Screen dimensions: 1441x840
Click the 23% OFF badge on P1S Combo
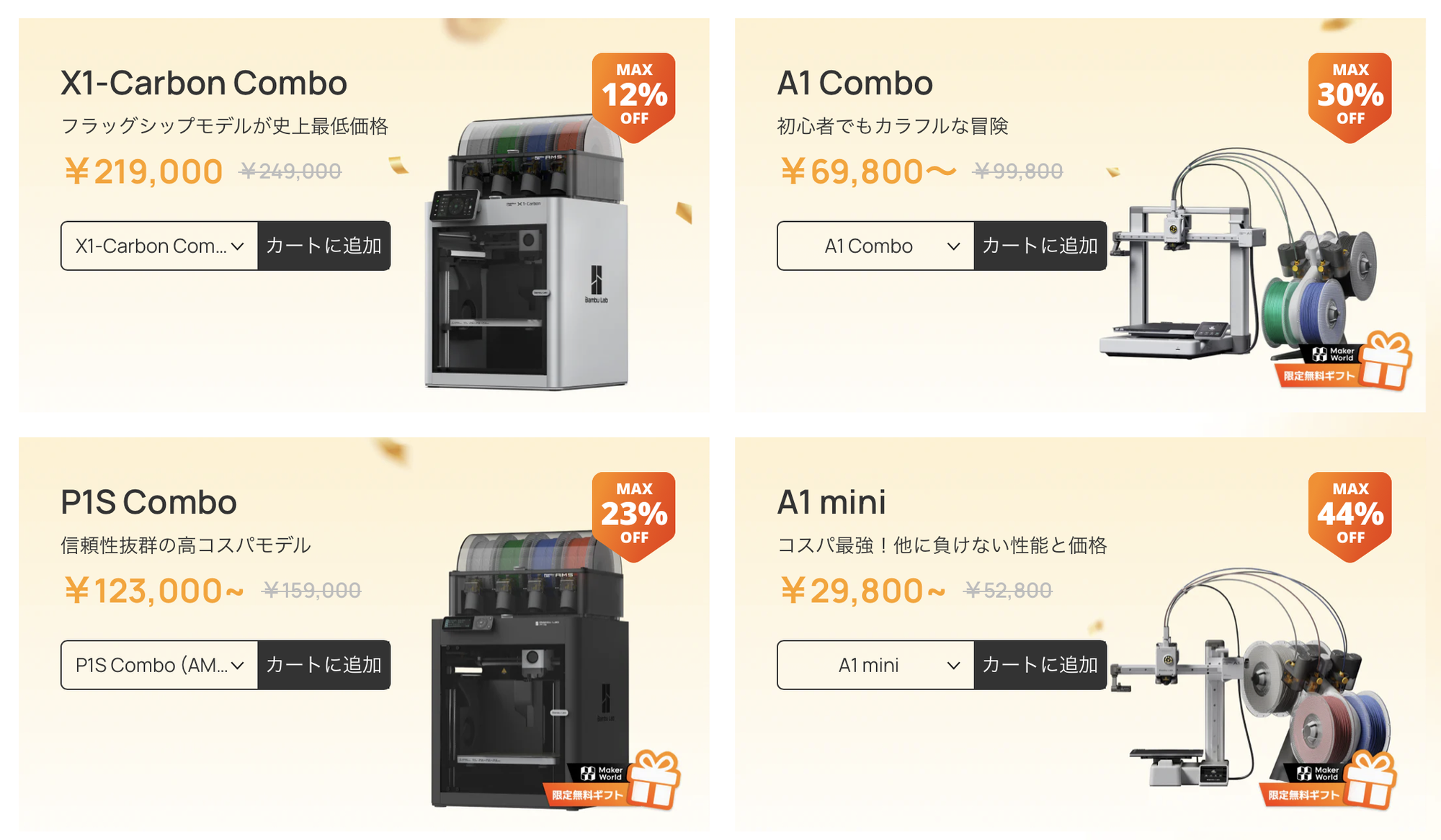pos(633,516)
